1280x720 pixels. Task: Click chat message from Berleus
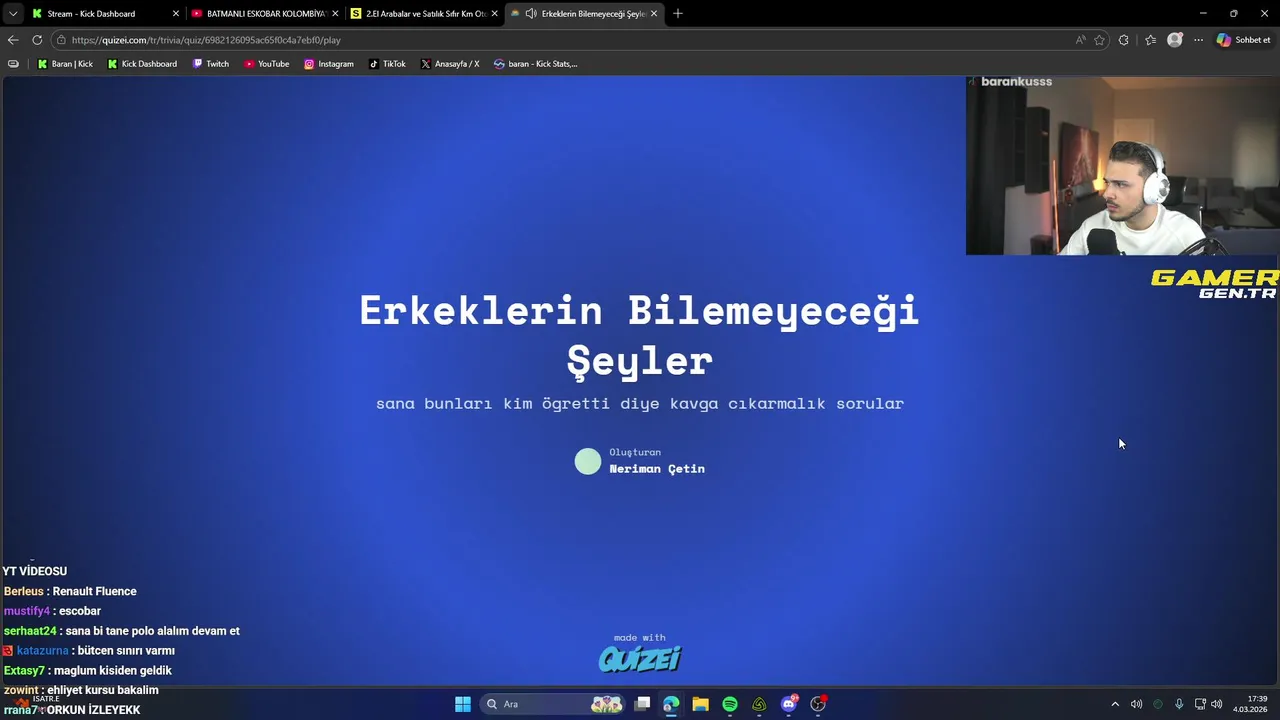tap(70, 591)
